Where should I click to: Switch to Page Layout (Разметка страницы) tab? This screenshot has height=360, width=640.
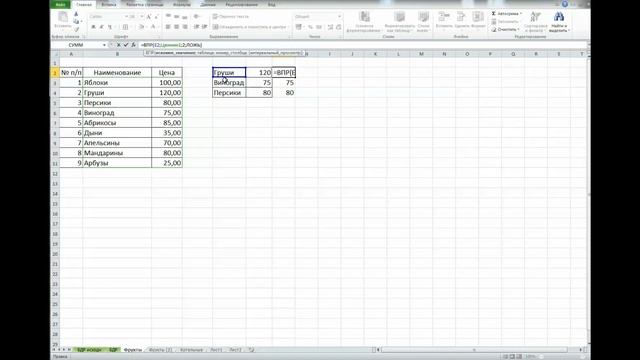[144, 4]
